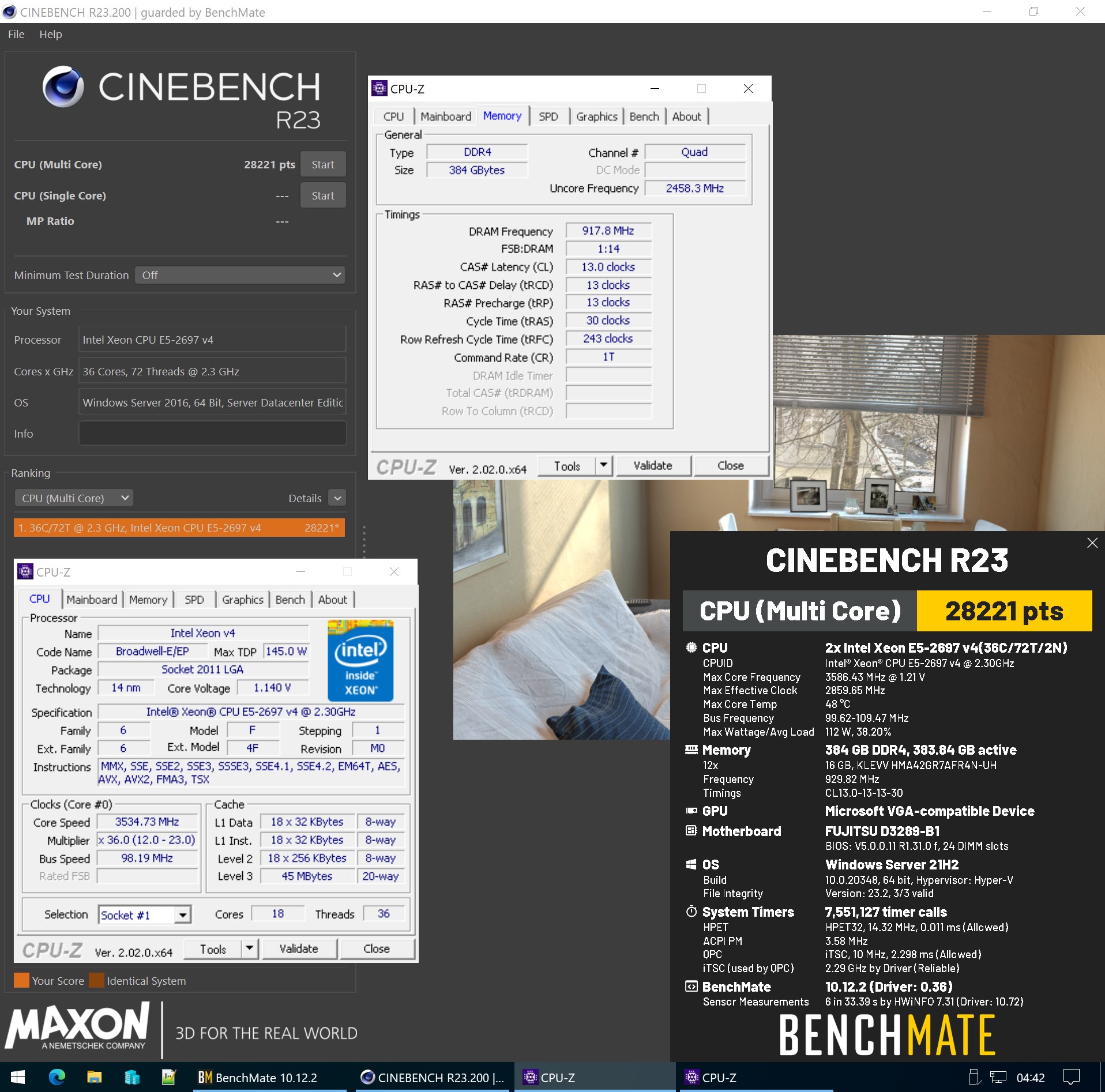Click the Intel Xeon inside logo in CPU-Z
This screenshot has height=1092, width=1105.
coord(360,660)
